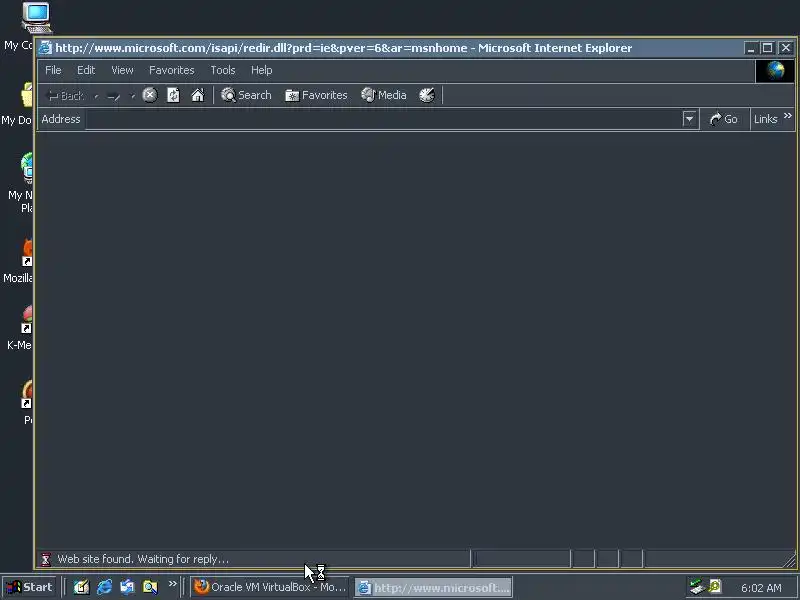Open the Start menu
Screen dimensions: 800x600
coord(29,587)
